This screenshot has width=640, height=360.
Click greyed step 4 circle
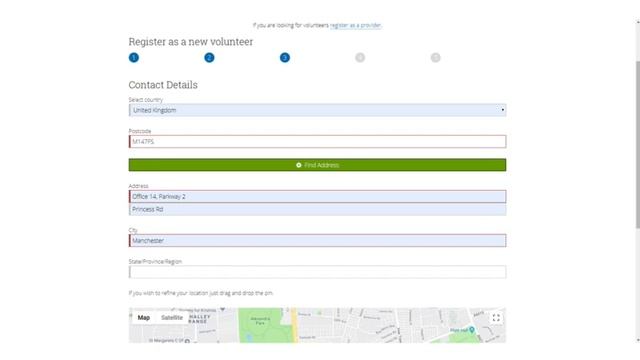tap(360, 58)
